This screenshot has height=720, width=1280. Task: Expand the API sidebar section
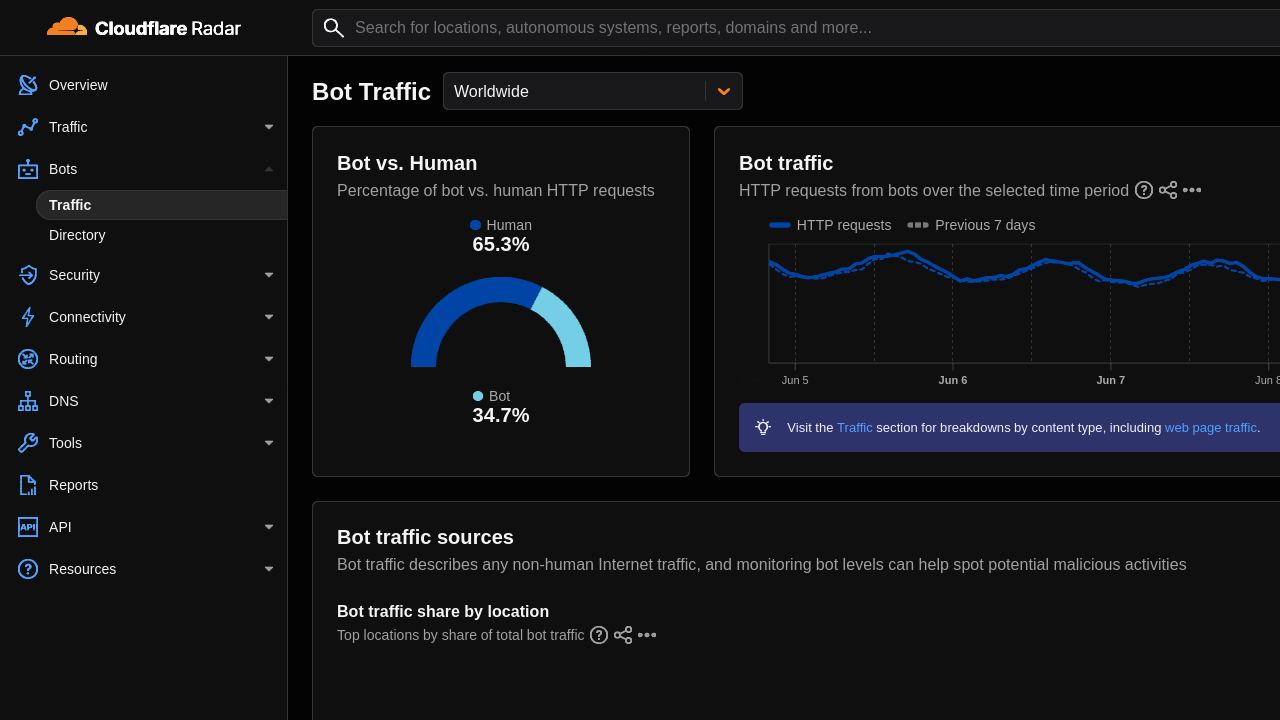(269, 527)
